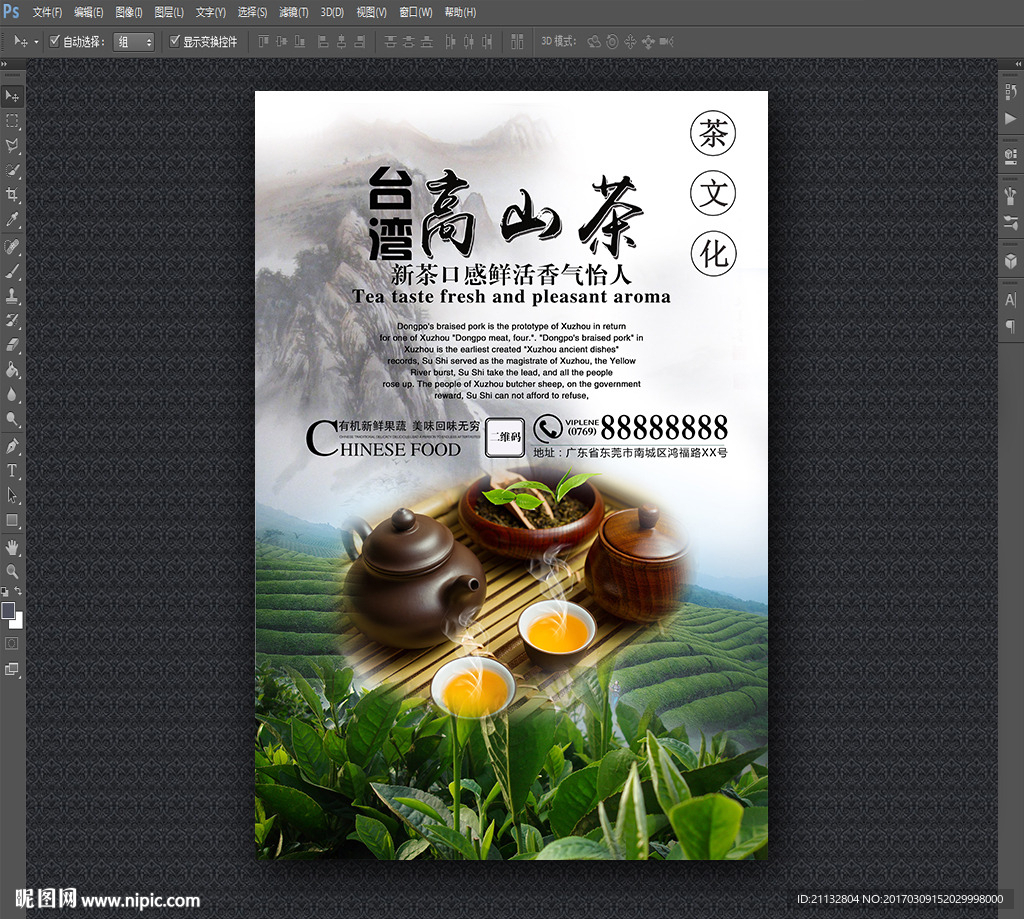Open the History panel icon
Viewport: 1024px width, 919px height.
click(x=1010, y=92)
